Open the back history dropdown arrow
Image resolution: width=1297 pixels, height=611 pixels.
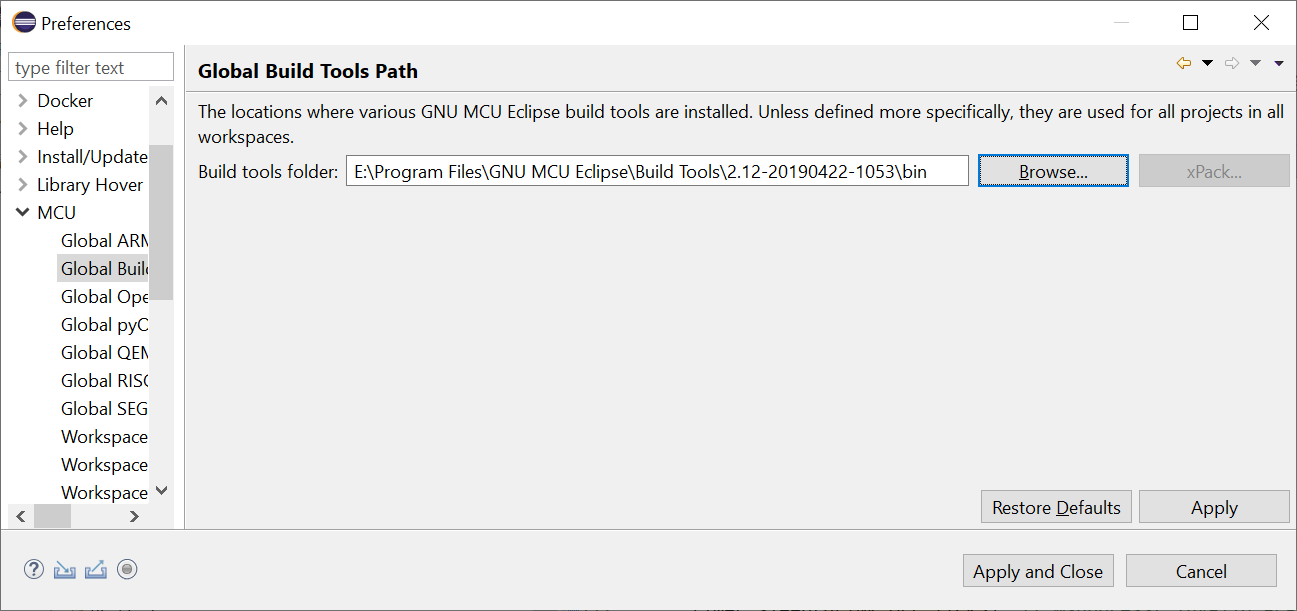(x=1207, y=64)
